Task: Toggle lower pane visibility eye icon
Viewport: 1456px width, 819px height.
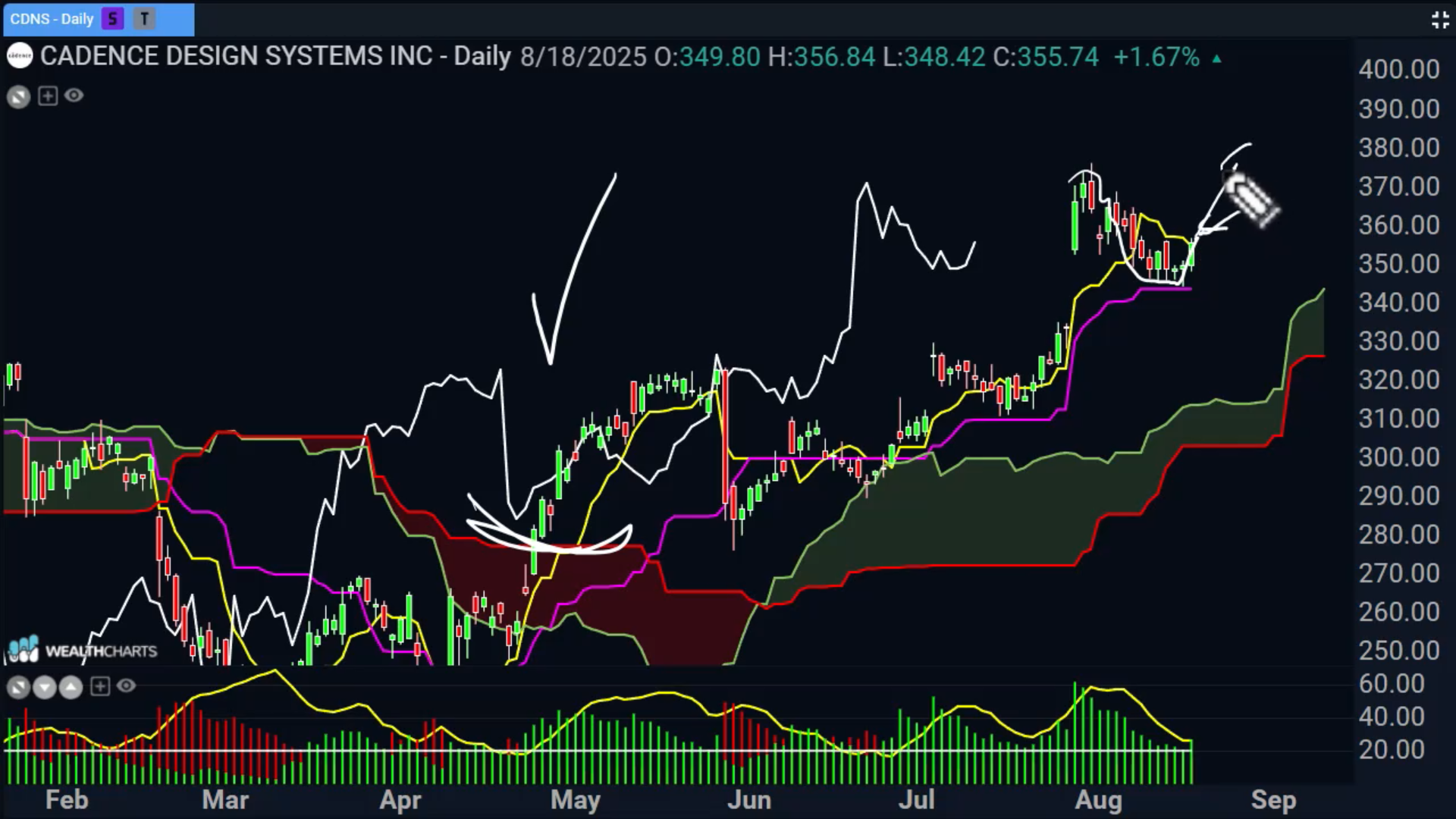Action: coord(126,686)
